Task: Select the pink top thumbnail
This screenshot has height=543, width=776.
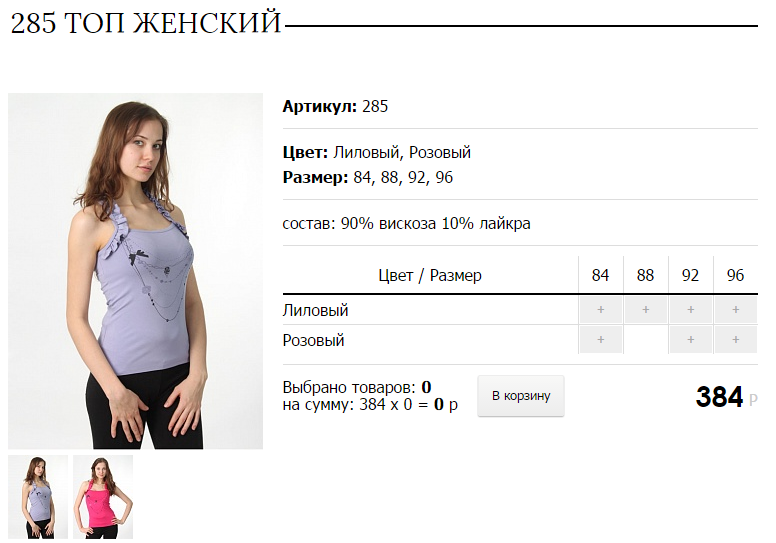Action: pyautogui.click(x=103, y=497)
